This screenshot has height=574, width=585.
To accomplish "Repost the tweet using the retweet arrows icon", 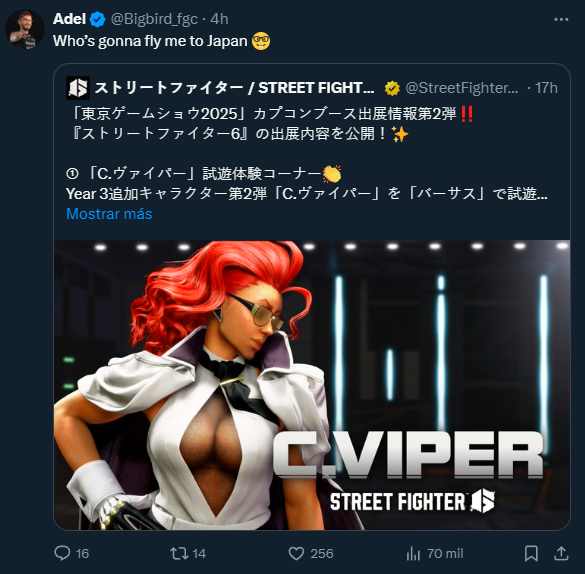I will [x=179, y=553].
